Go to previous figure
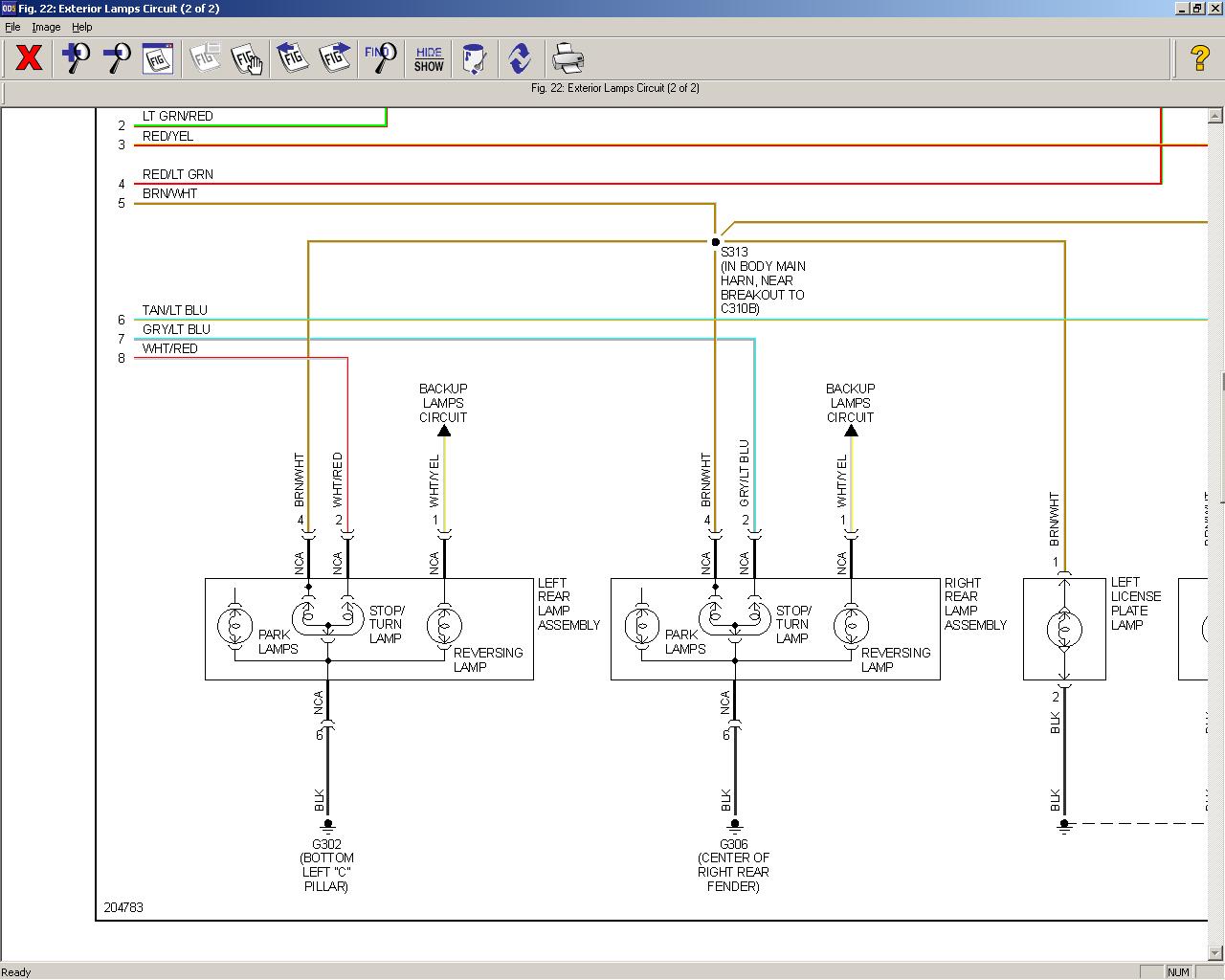This screenshot has height=980, width=1225. (x=292, y=58)
